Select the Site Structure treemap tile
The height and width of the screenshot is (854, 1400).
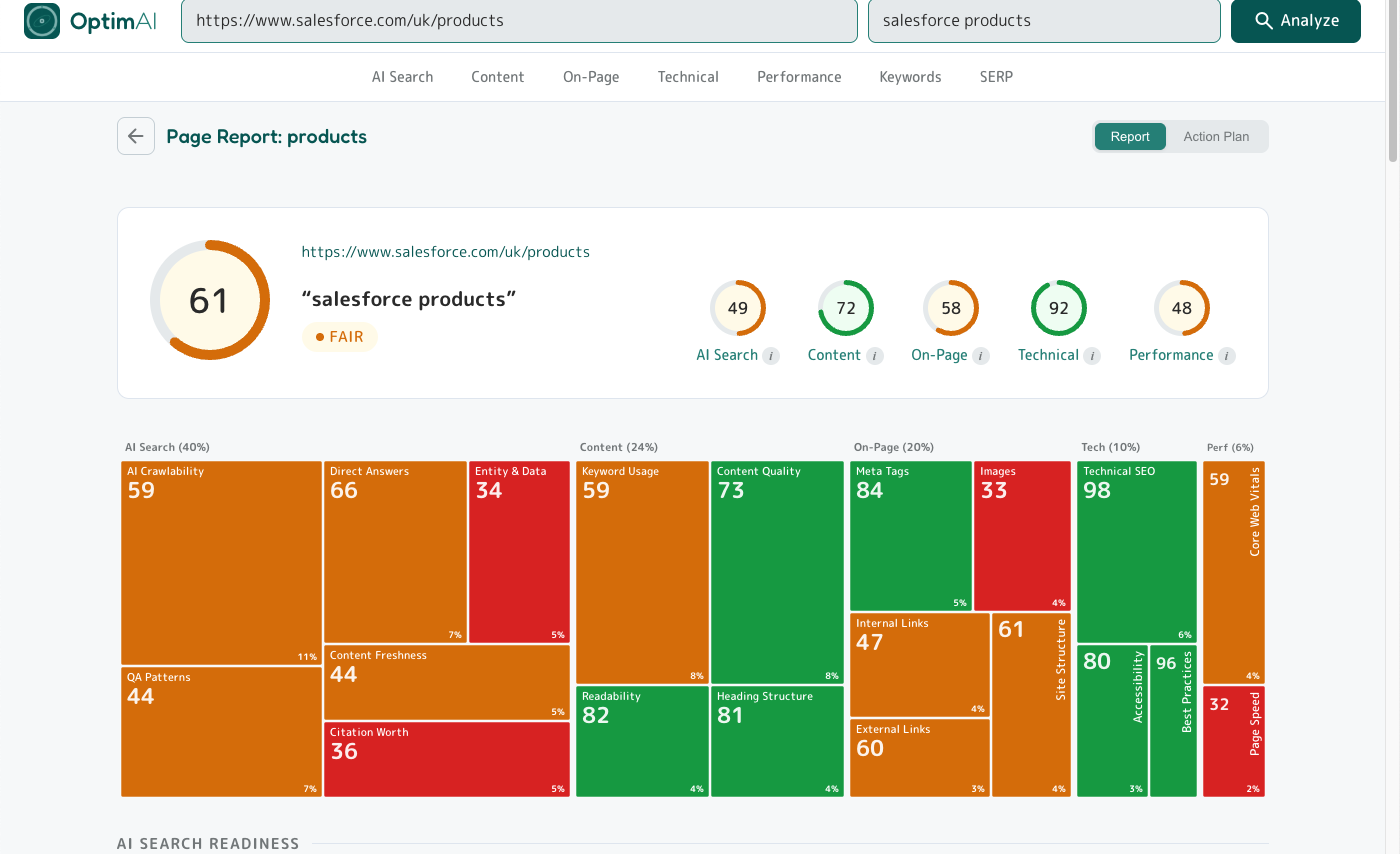(1031, 705)
